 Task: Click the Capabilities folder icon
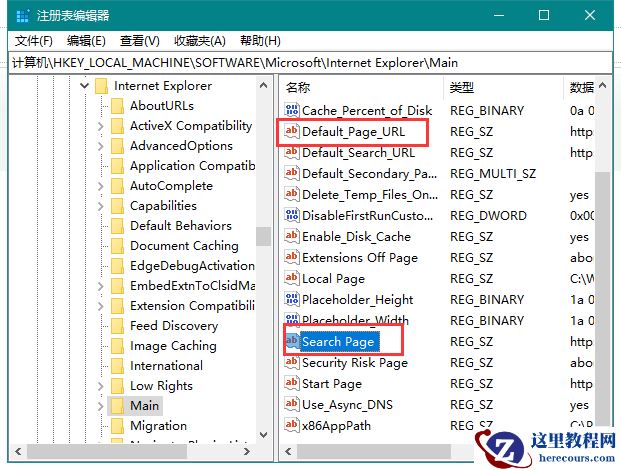click(x=118, y=206)
